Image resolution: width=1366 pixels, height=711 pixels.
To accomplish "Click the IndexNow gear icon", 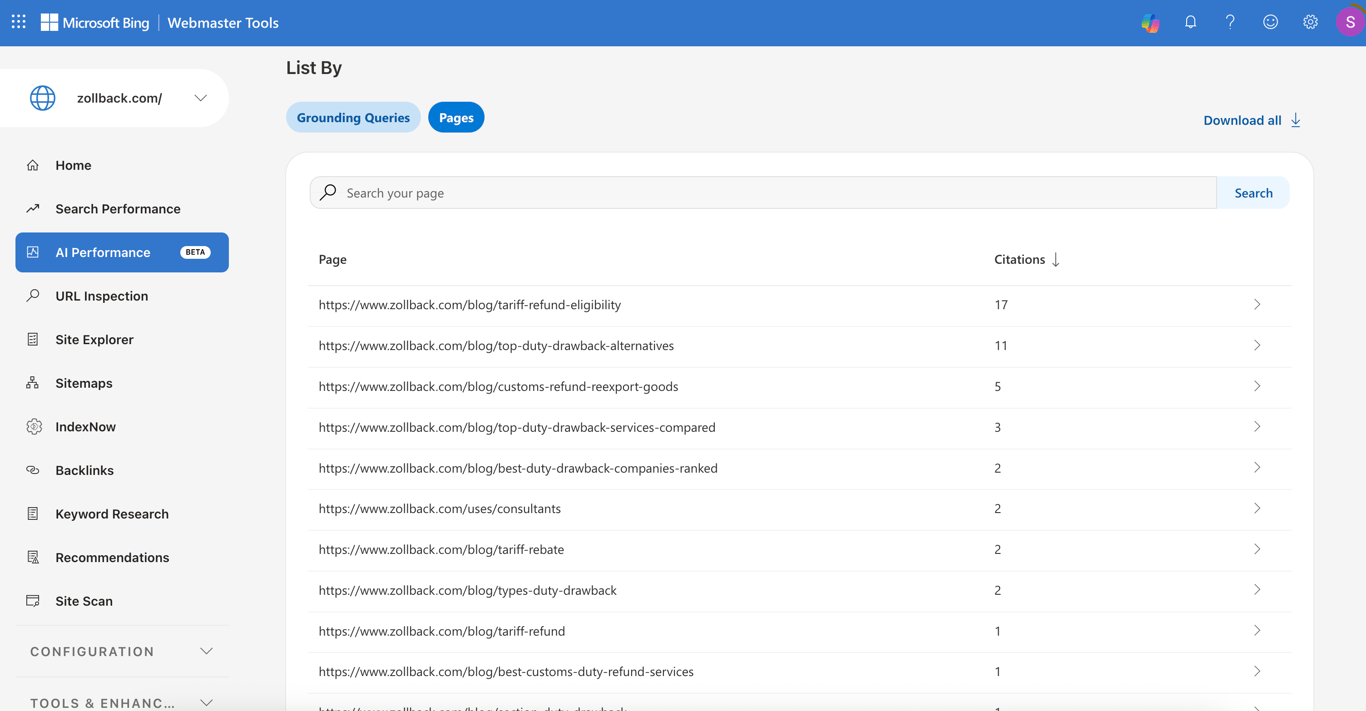I will tap(33, 427).
